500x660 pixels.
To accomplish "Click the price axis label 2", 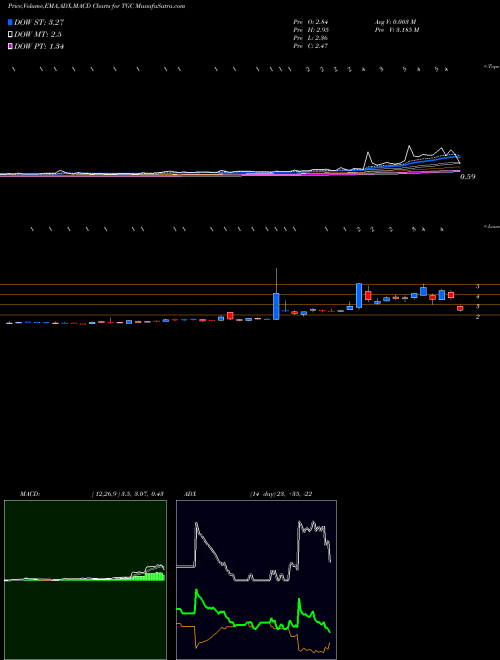I will coord(477,317).
